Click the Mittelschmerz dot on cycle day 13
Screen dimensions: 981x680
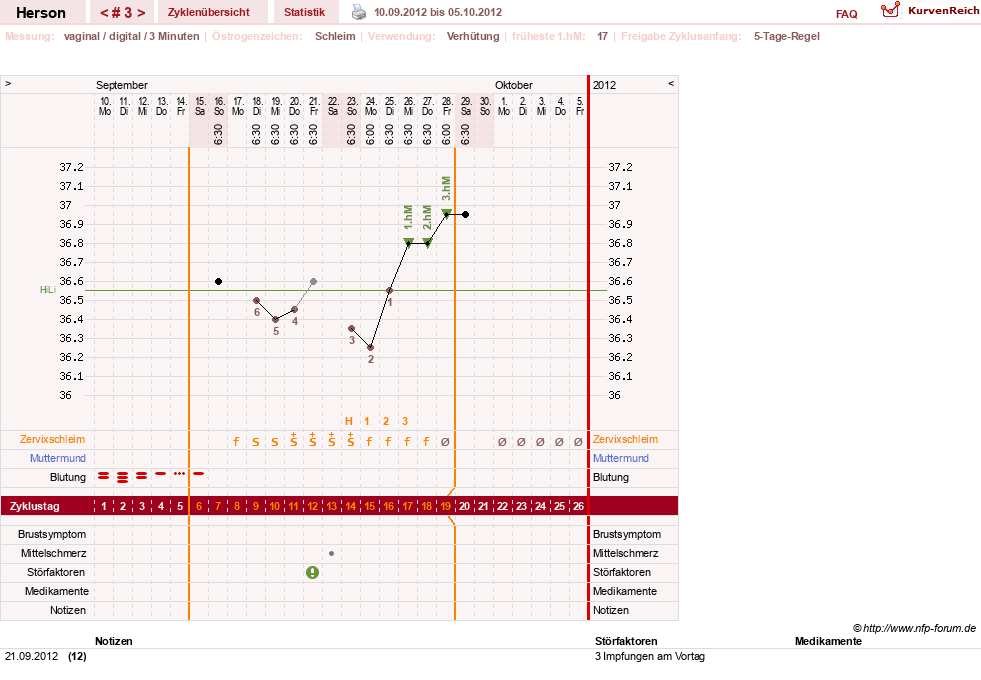click(331, 554)
